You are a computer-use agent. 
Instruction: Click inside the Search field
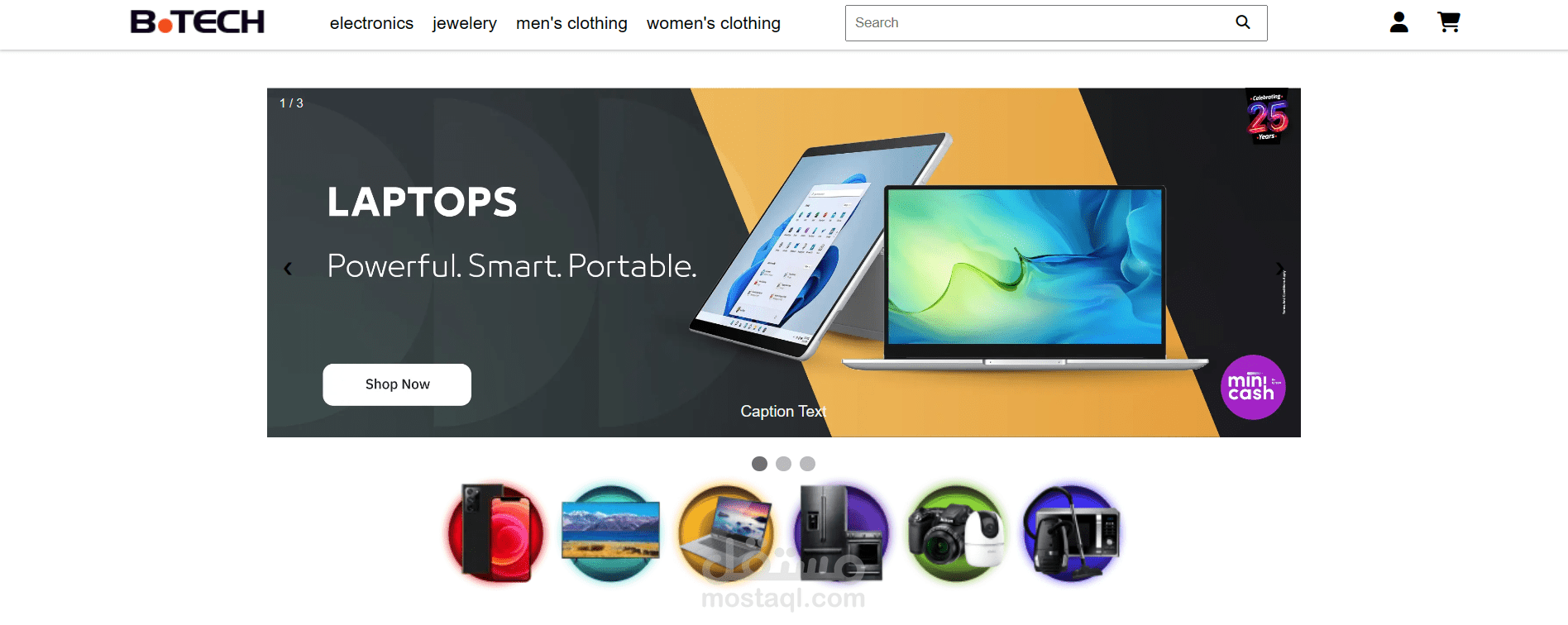tap(1038, 23)
